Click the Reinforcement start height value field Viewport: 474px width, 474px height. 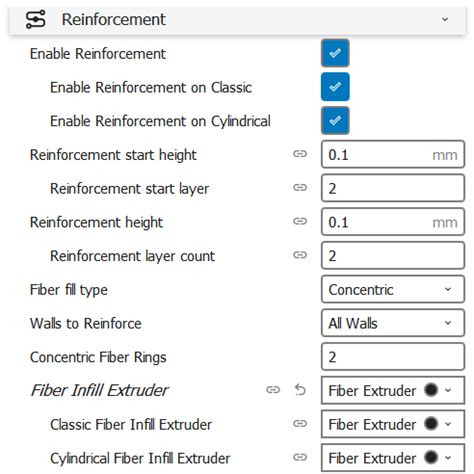click(393, 154)
